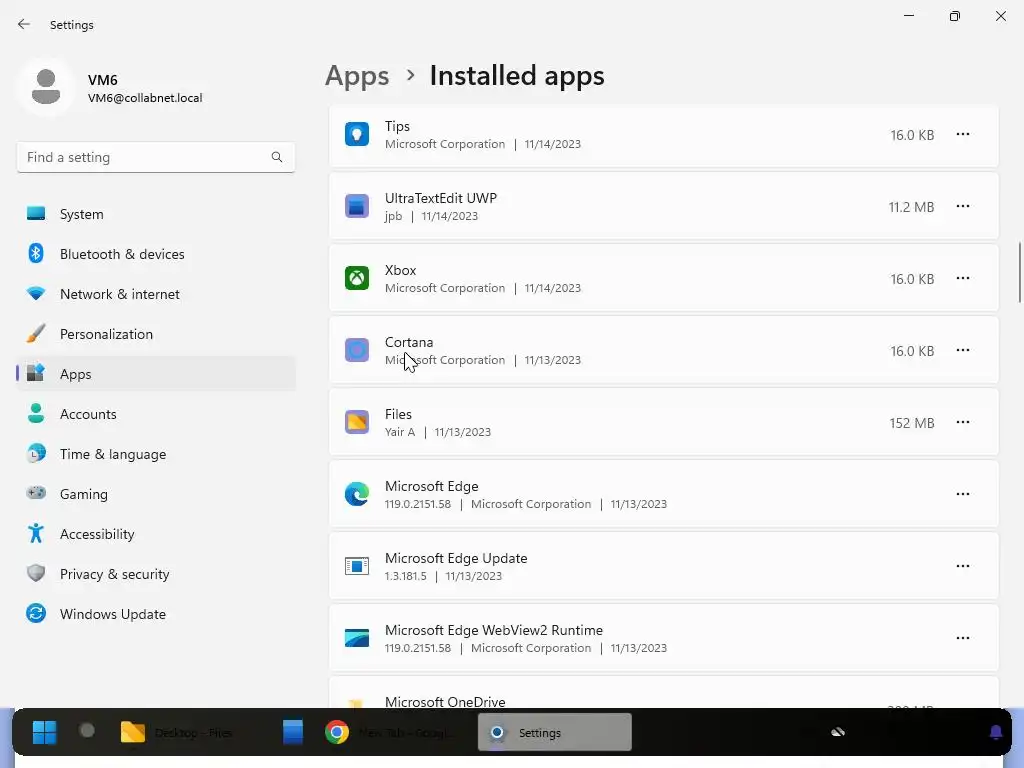
Task: Click the blue app icon in taskbar
Action: [x=293, y=732]
